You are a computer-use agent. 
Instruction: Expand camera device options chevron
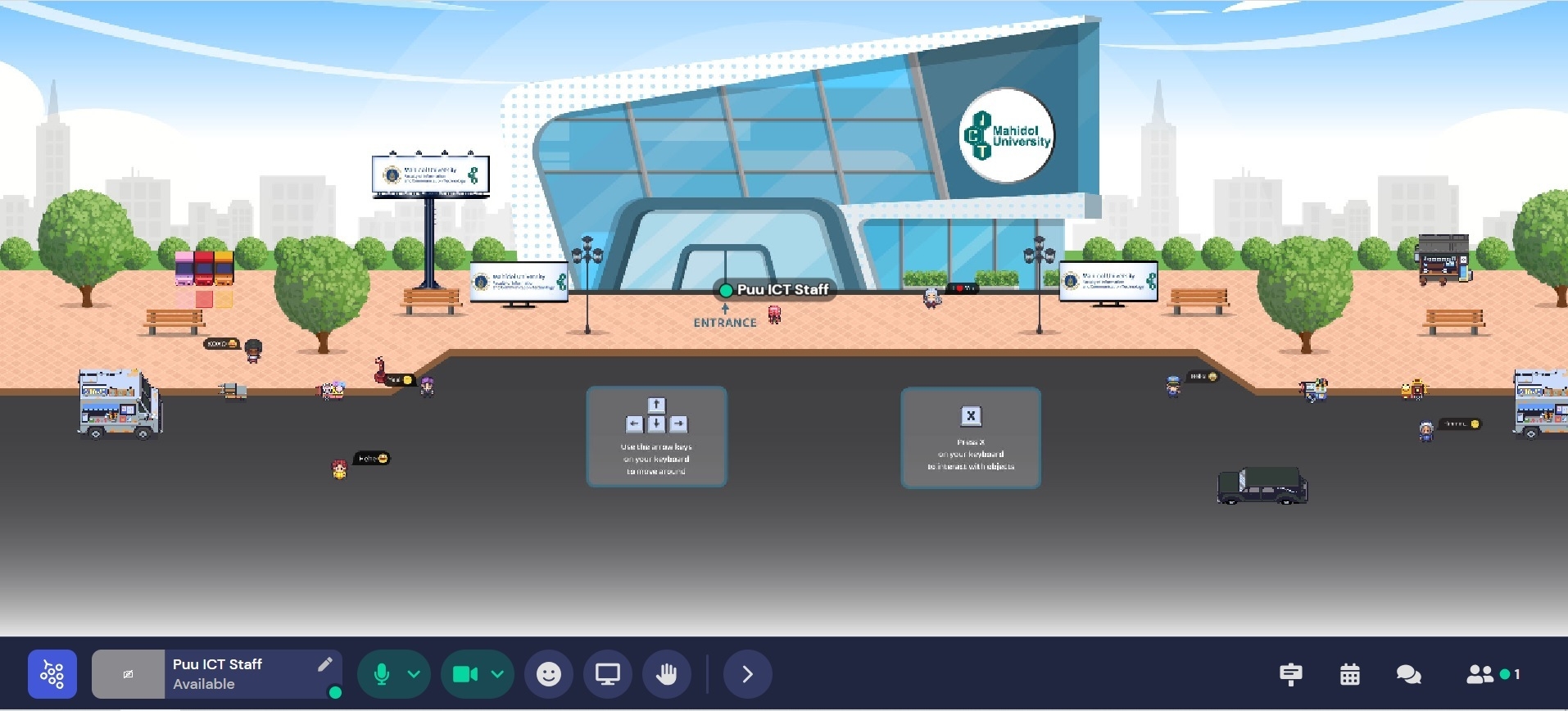497,674
